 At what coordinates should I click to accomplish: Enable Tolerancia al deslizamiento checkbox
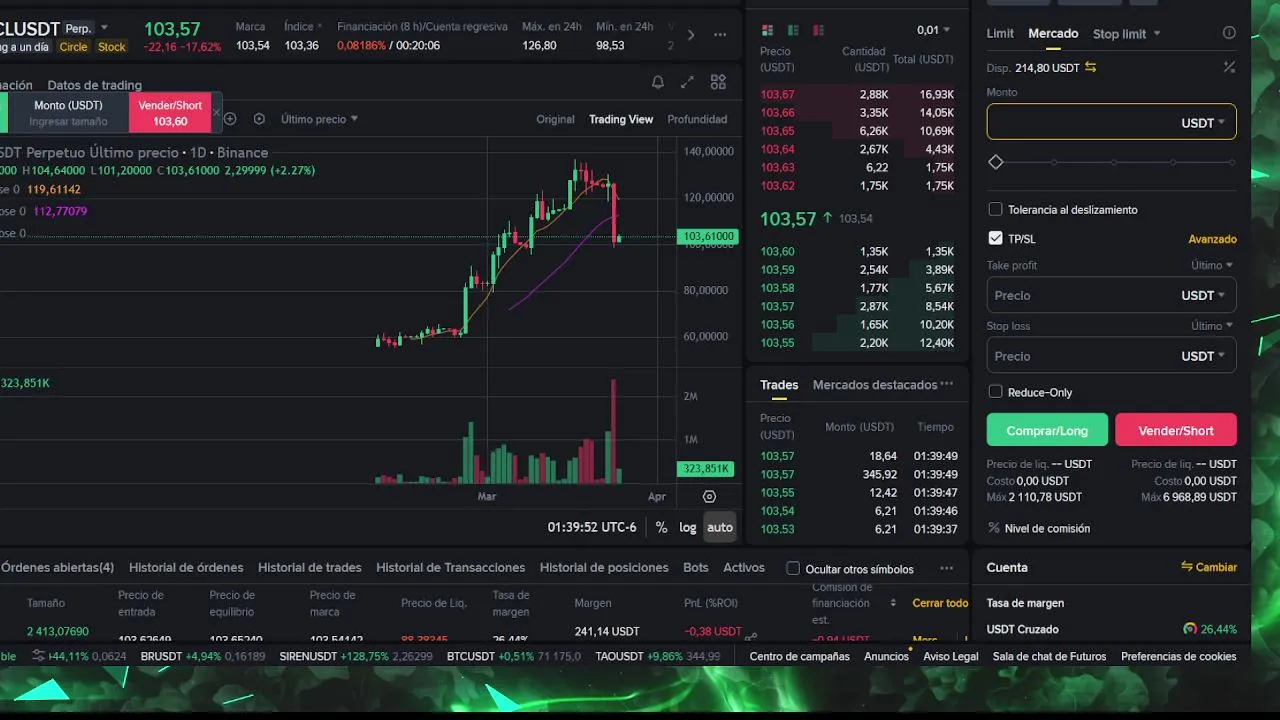tap(995, 210)
